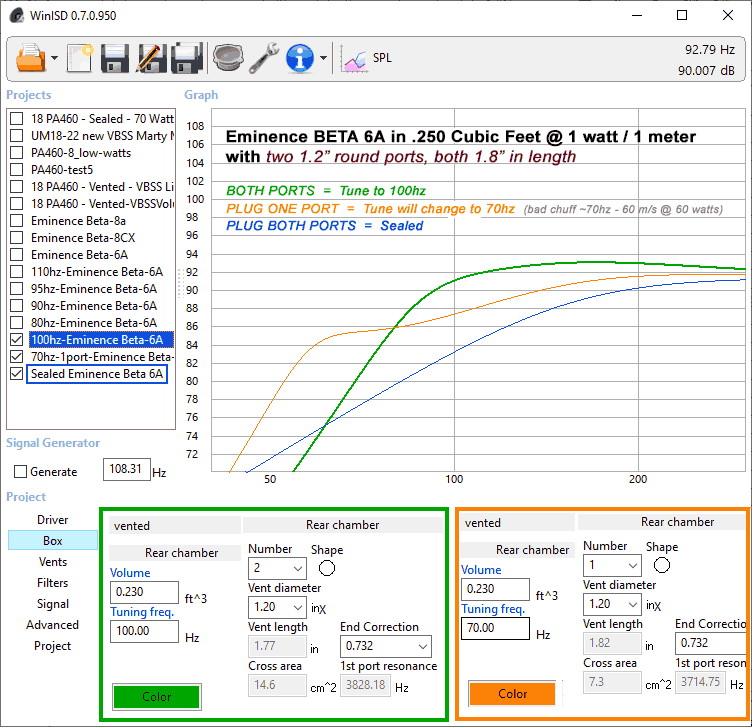Open driver database speaker icon
Screen dimensions: 752x727
pyautogui.click(x=228, y=58)
